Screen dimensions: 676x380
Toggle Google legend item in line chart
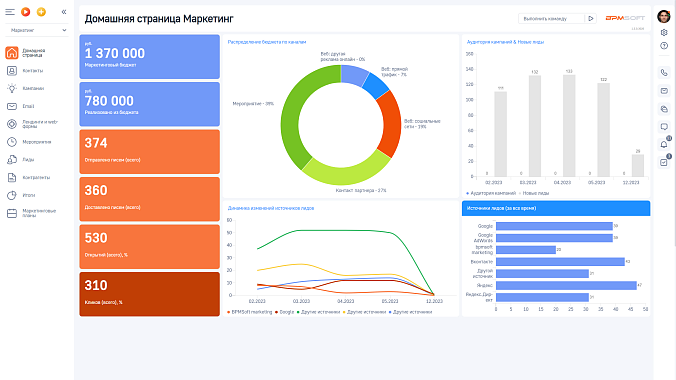[285, 312]
